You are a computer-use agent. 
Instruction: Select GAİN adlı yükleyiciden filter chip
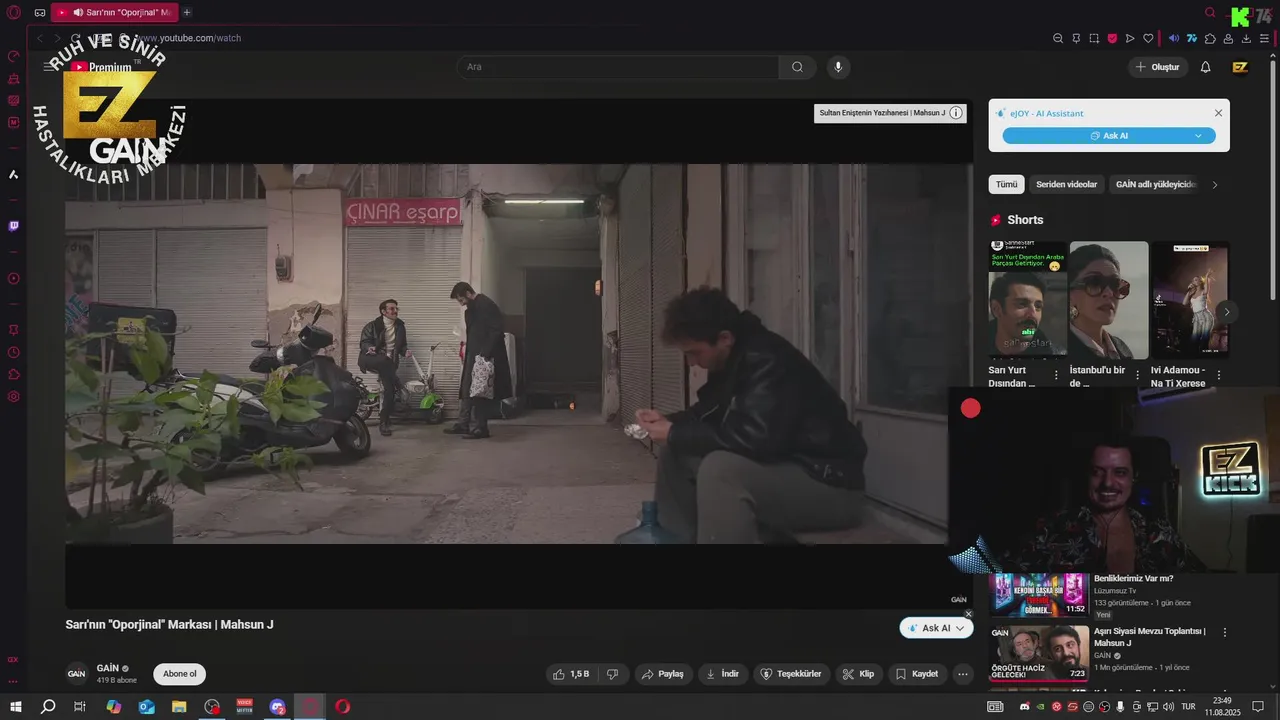pyautogui.click(x=1155, y=184)
